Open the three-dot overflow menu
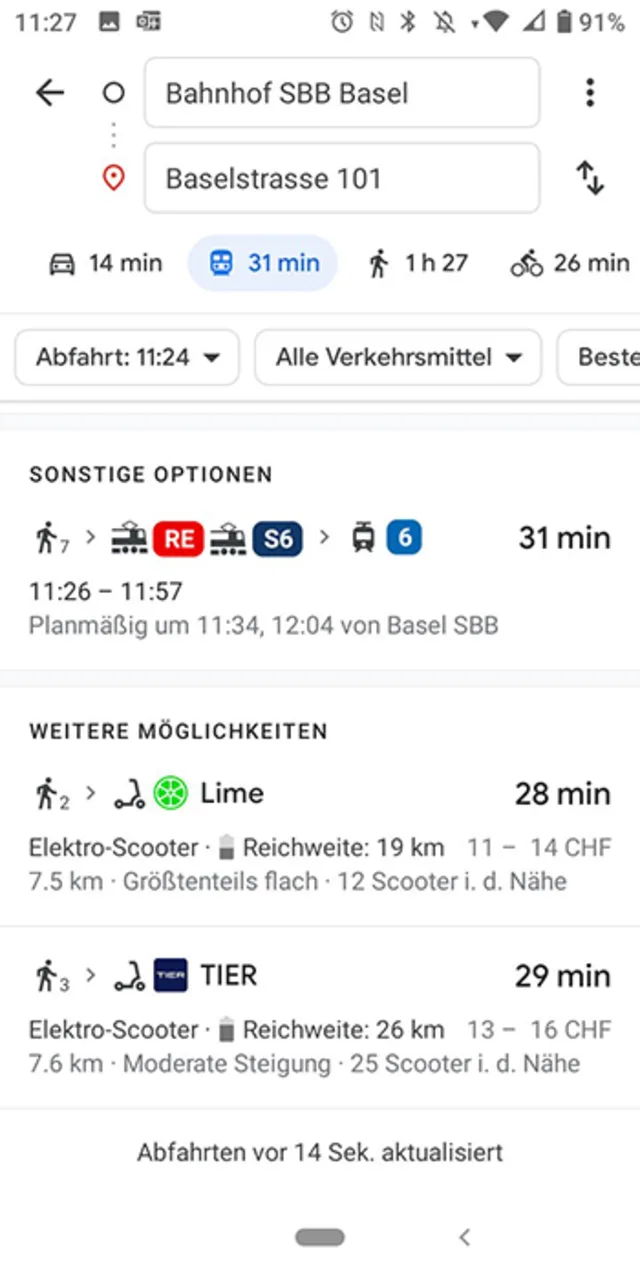This screenshot has width=640, height=1280. click(x=590, y=93)
